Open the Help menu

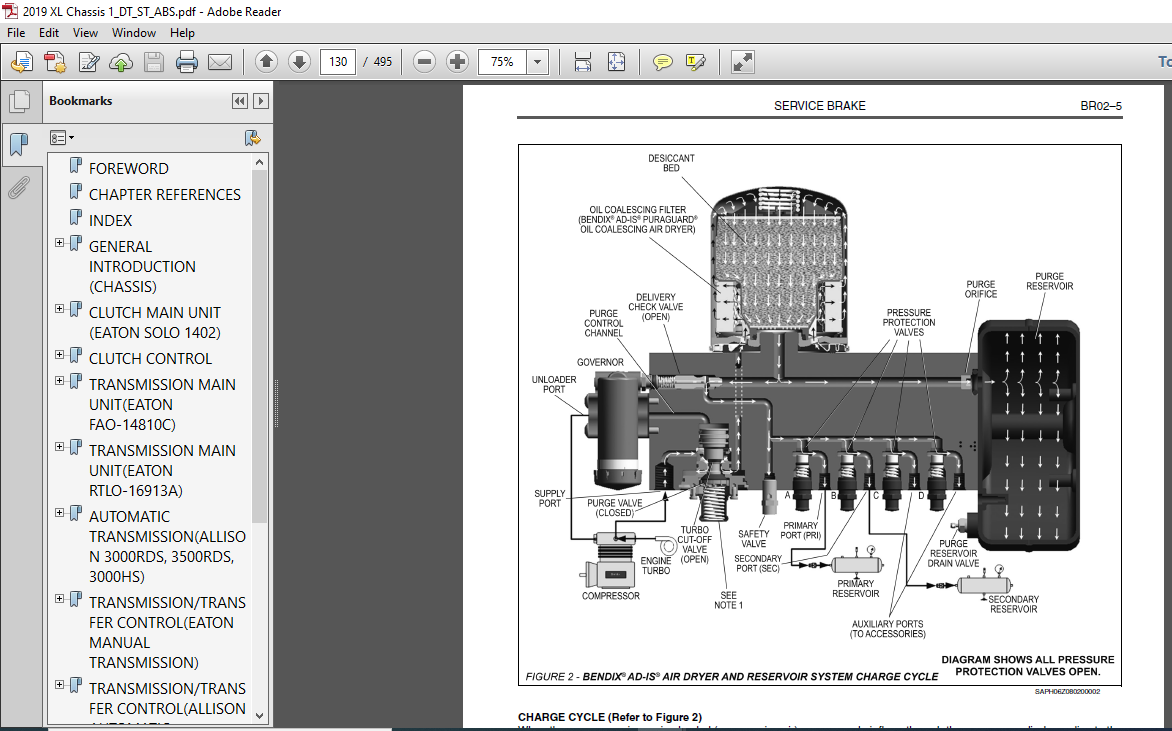182,33
